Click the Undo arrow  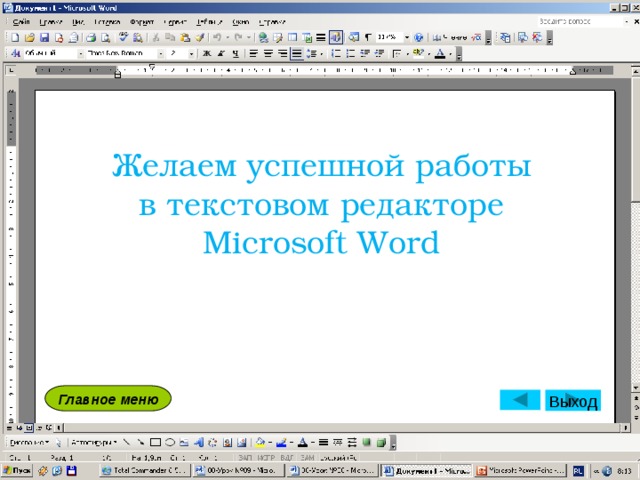(x=217, y=38)
